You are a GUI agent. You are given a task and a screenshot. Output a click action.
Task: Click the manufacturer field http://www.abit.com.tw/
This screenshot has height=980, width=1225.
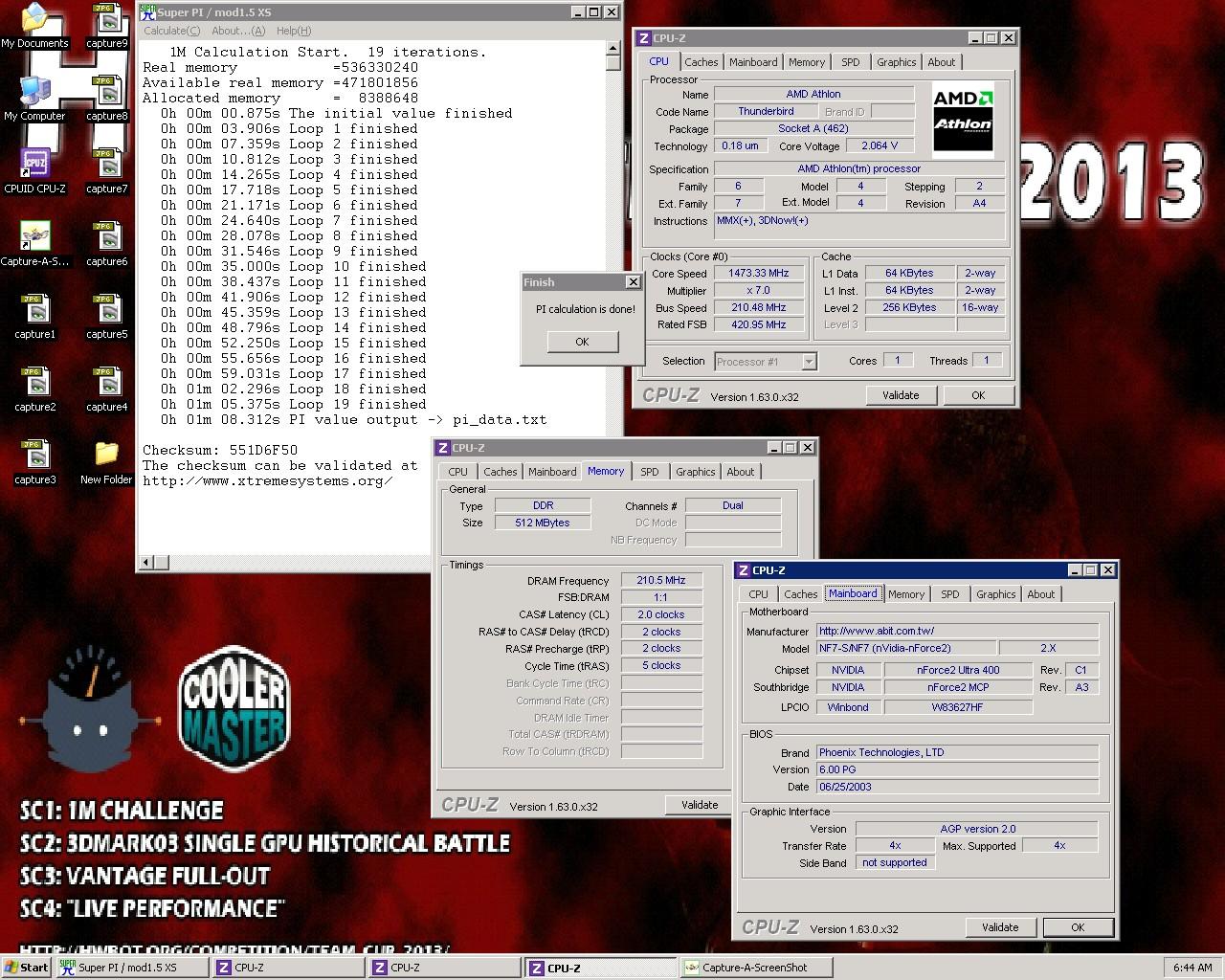tap(957, 631)
